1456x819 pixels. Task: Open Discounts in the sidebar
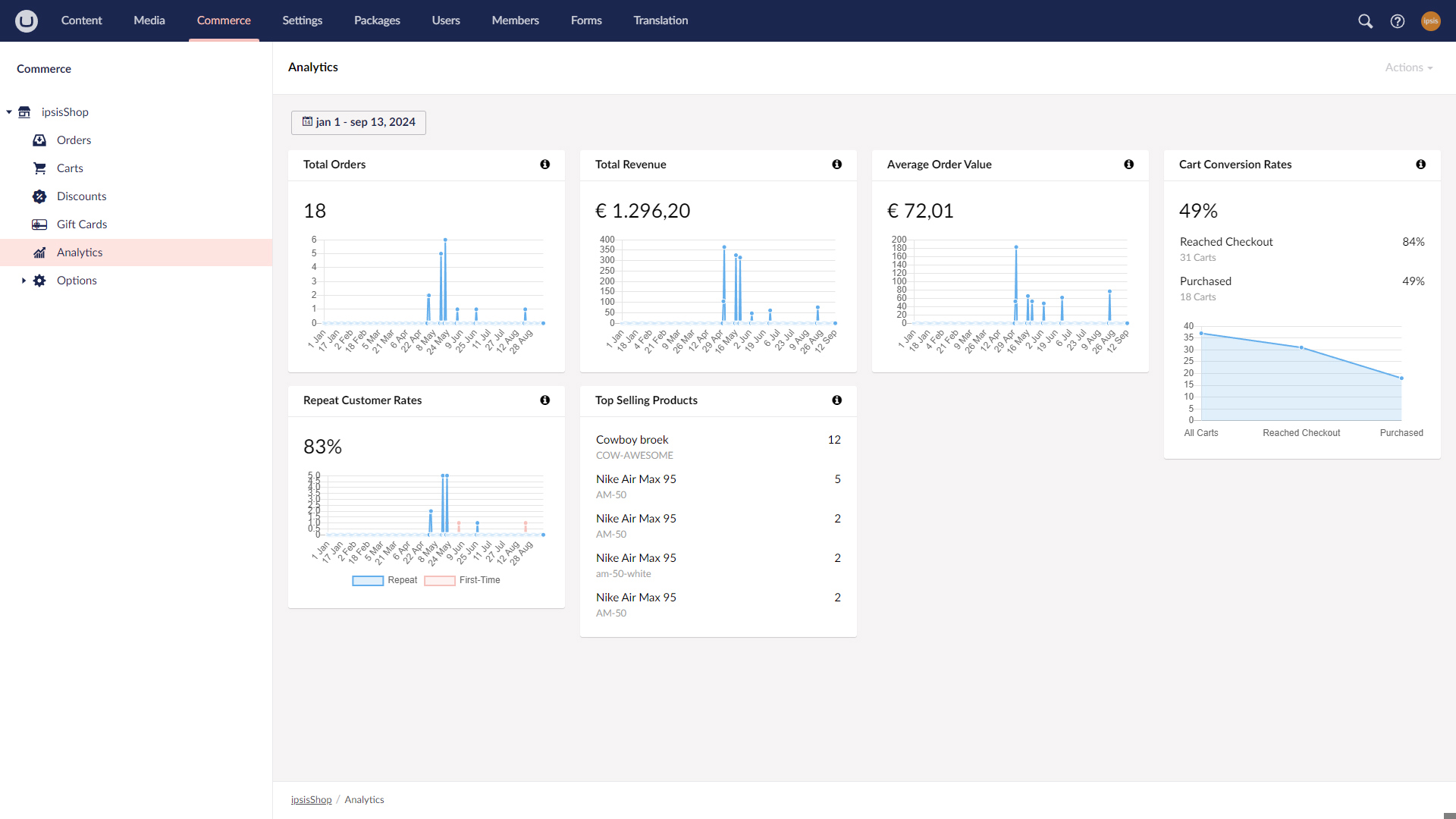pyautogui.click(x=81, y=196)
